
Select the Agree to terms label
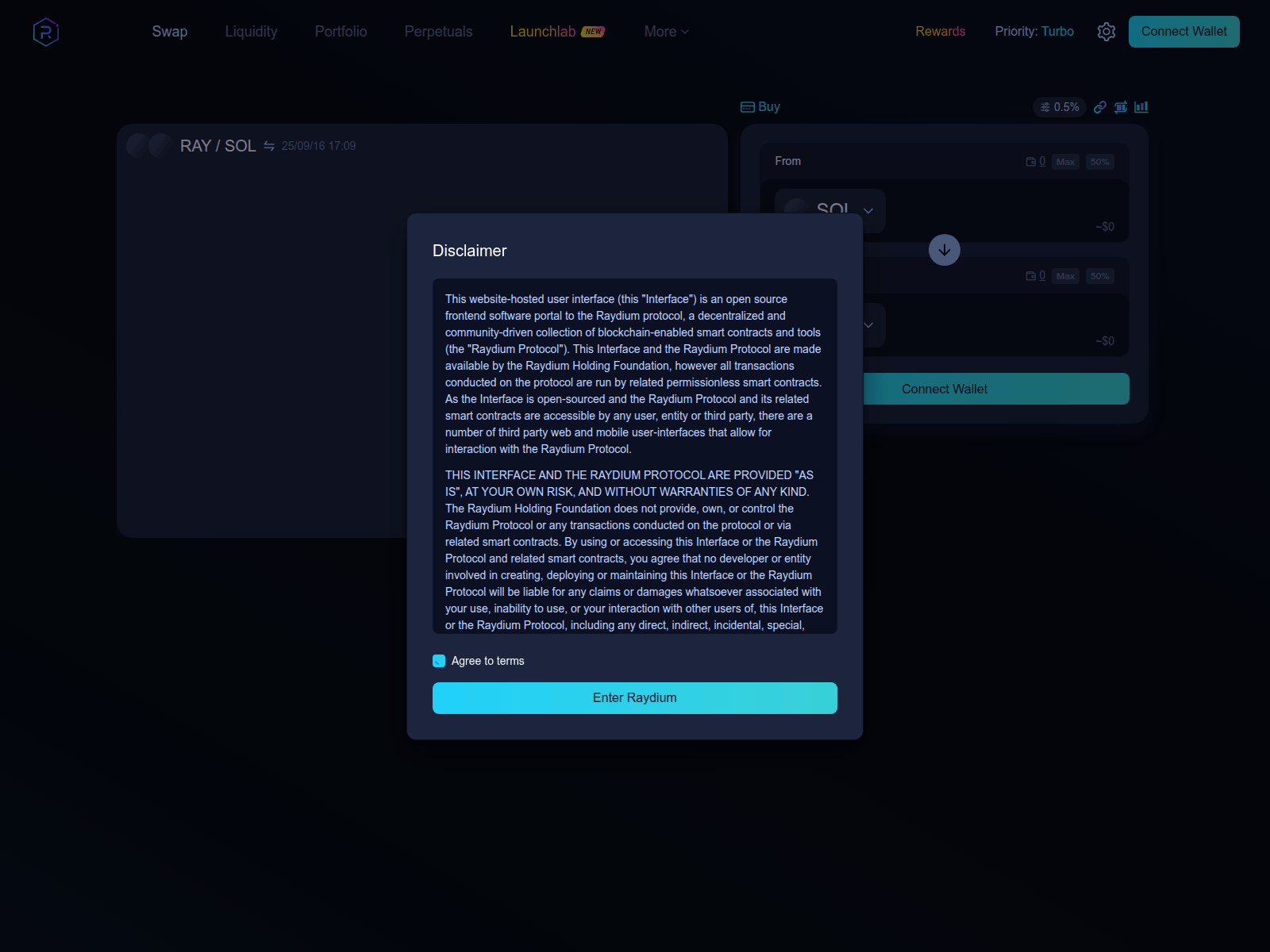(488, 661)
